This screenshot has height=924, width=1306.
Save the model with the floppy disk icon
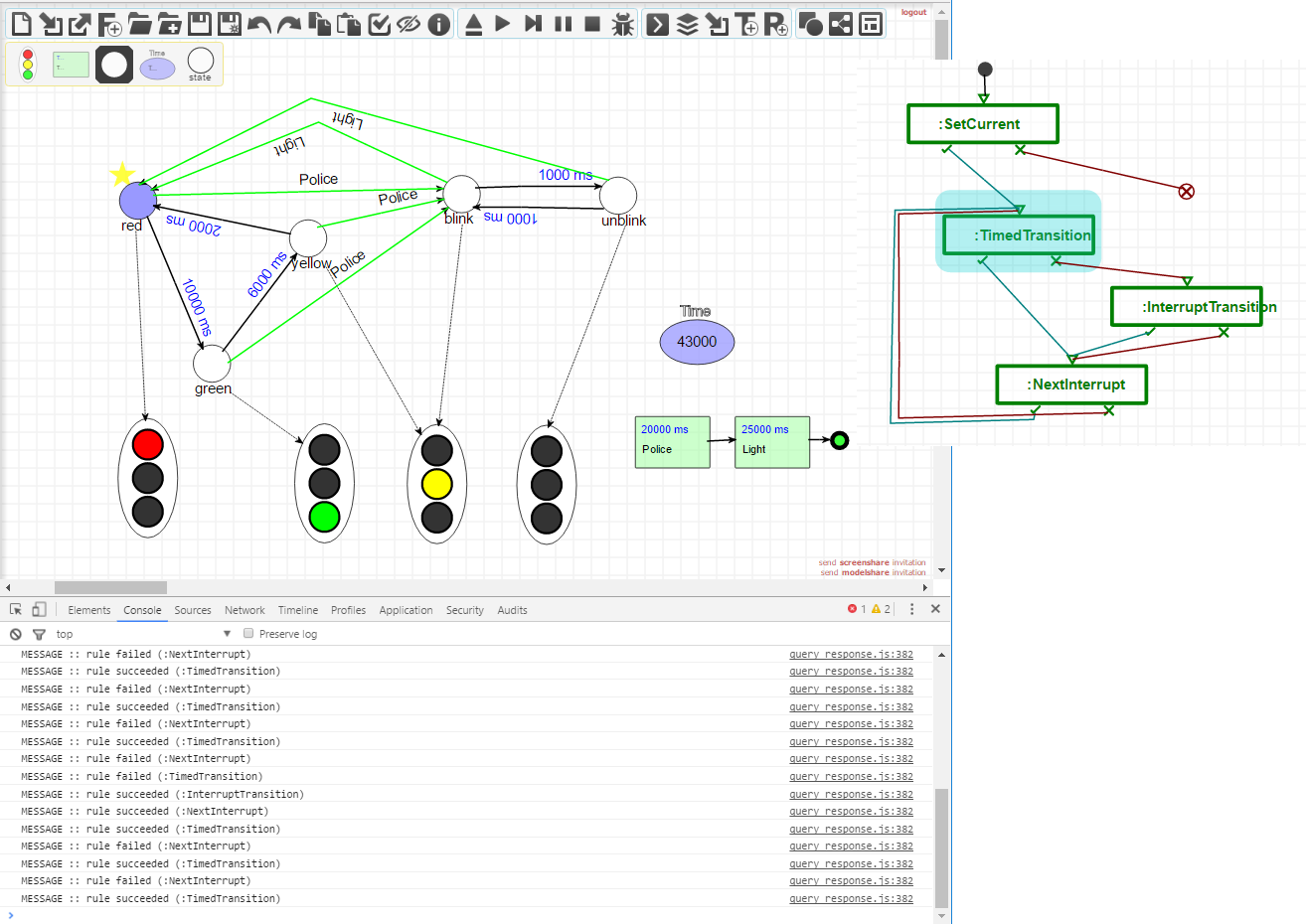point(200,24)
